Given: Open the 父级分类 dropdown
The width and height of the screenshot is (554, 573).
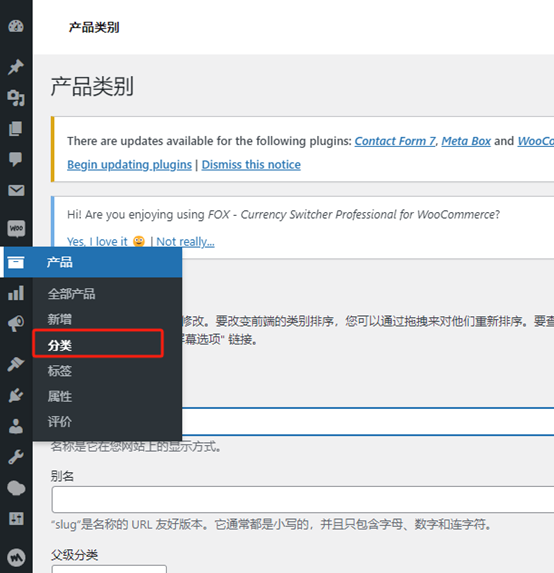Looking at the screenshot, I should (x=109, y=569).
